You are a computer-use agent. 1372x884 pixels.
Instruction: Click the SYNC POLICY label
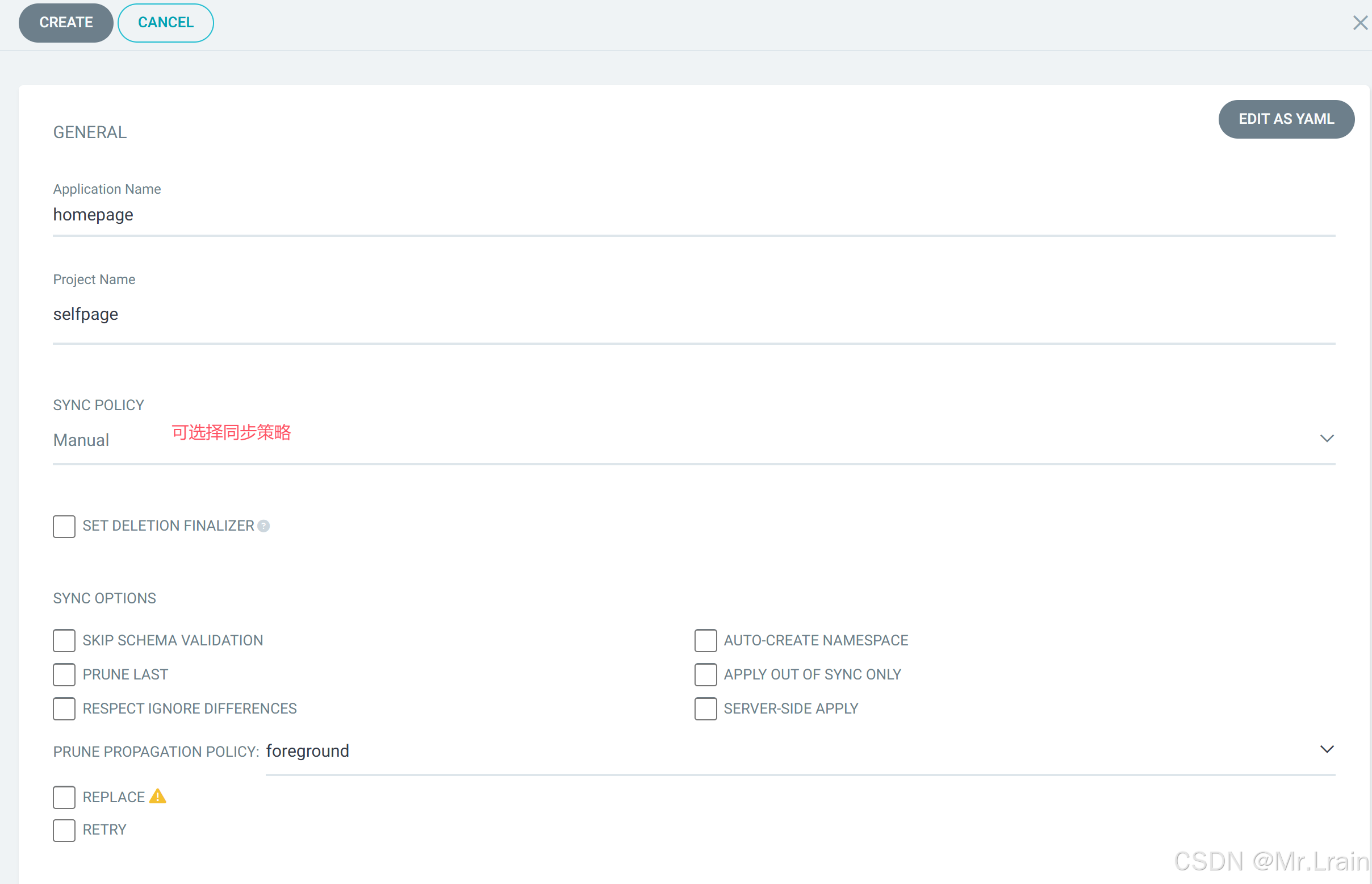coord(99,405)
